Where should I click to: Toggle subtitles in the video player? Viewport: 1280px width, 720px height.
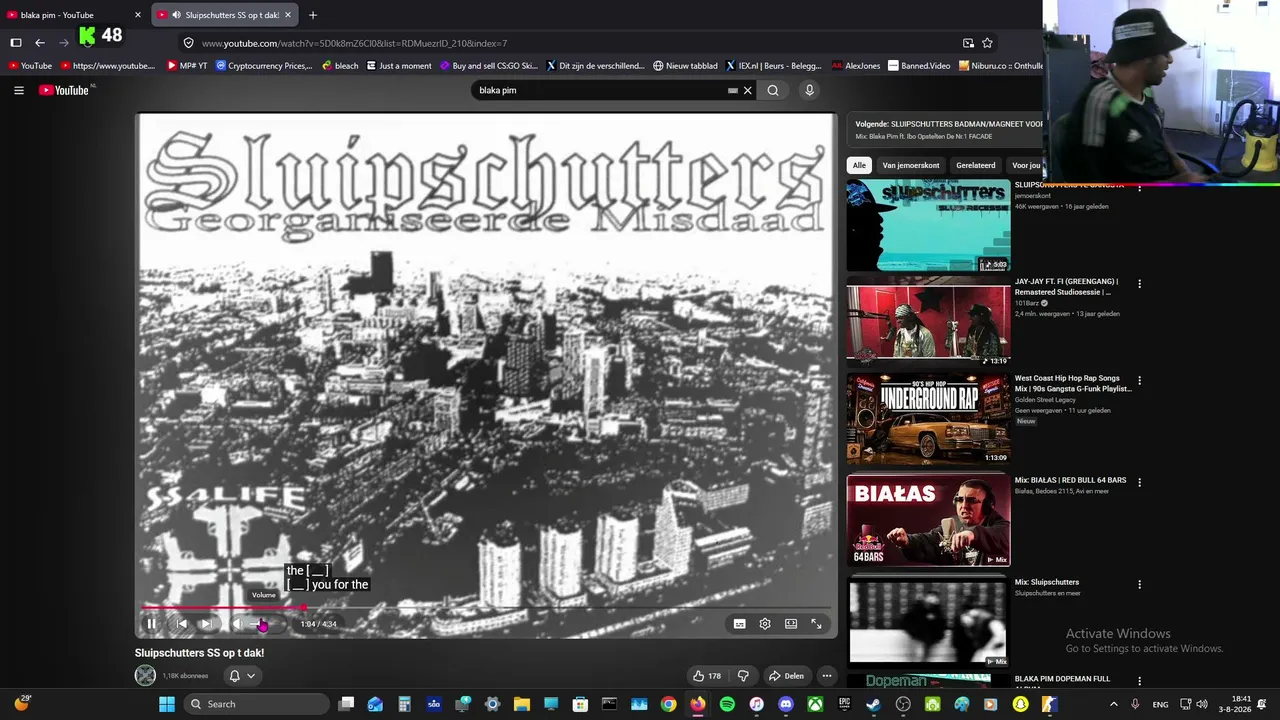tap(739, 624)
